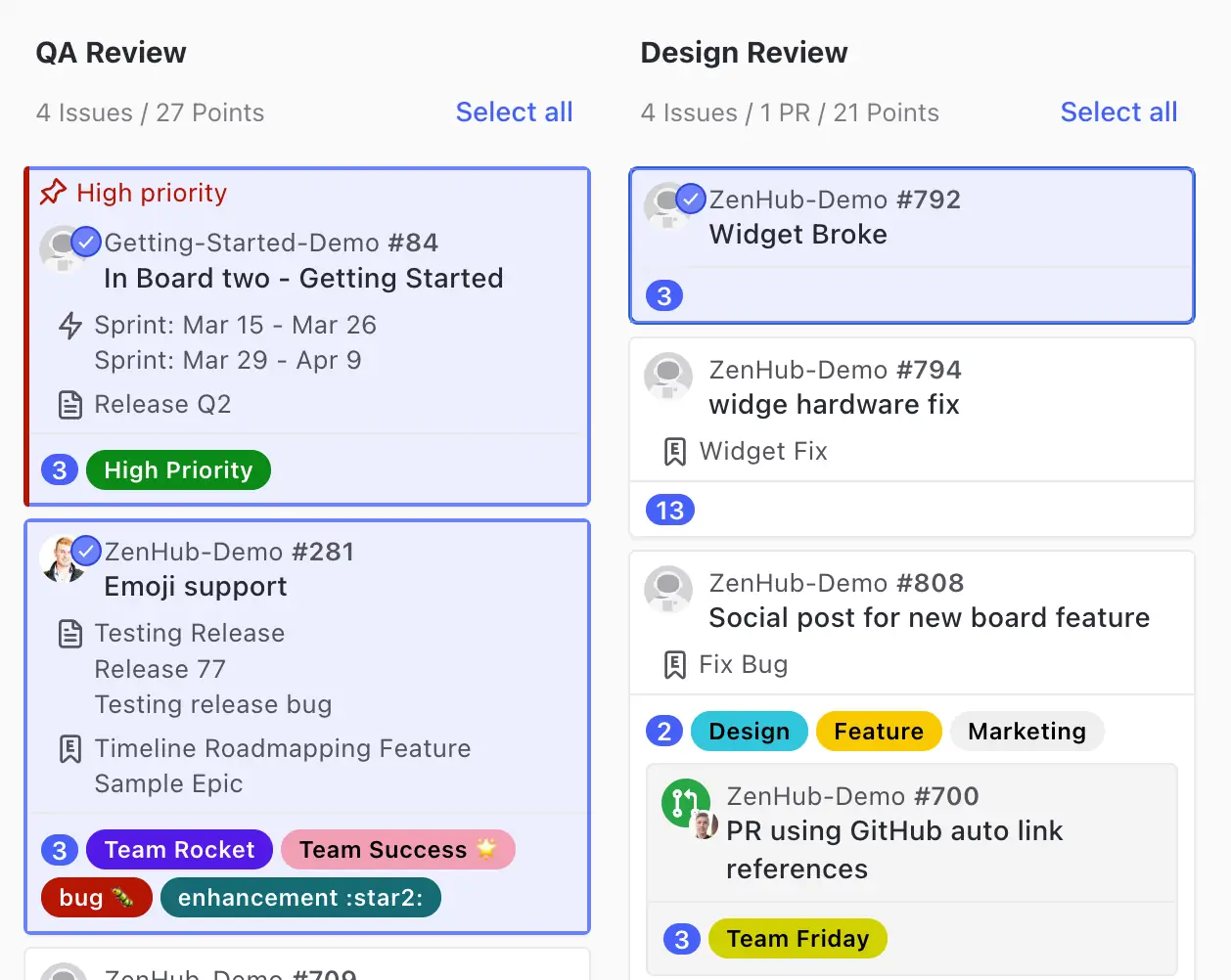Click the release document icon beside Release Q2
The height and width of the screenshot is (980, 1231).
(x=70, y=405)
